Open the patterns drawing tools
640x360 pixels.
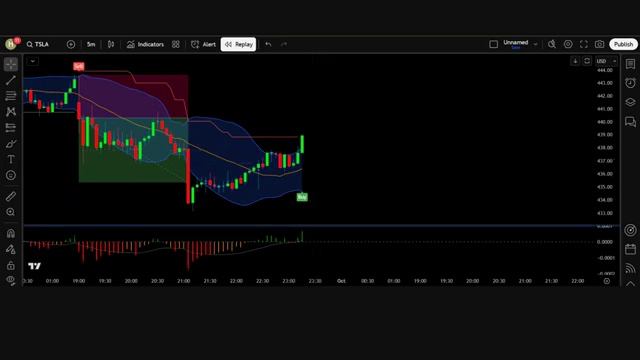(x=11, y=111)
